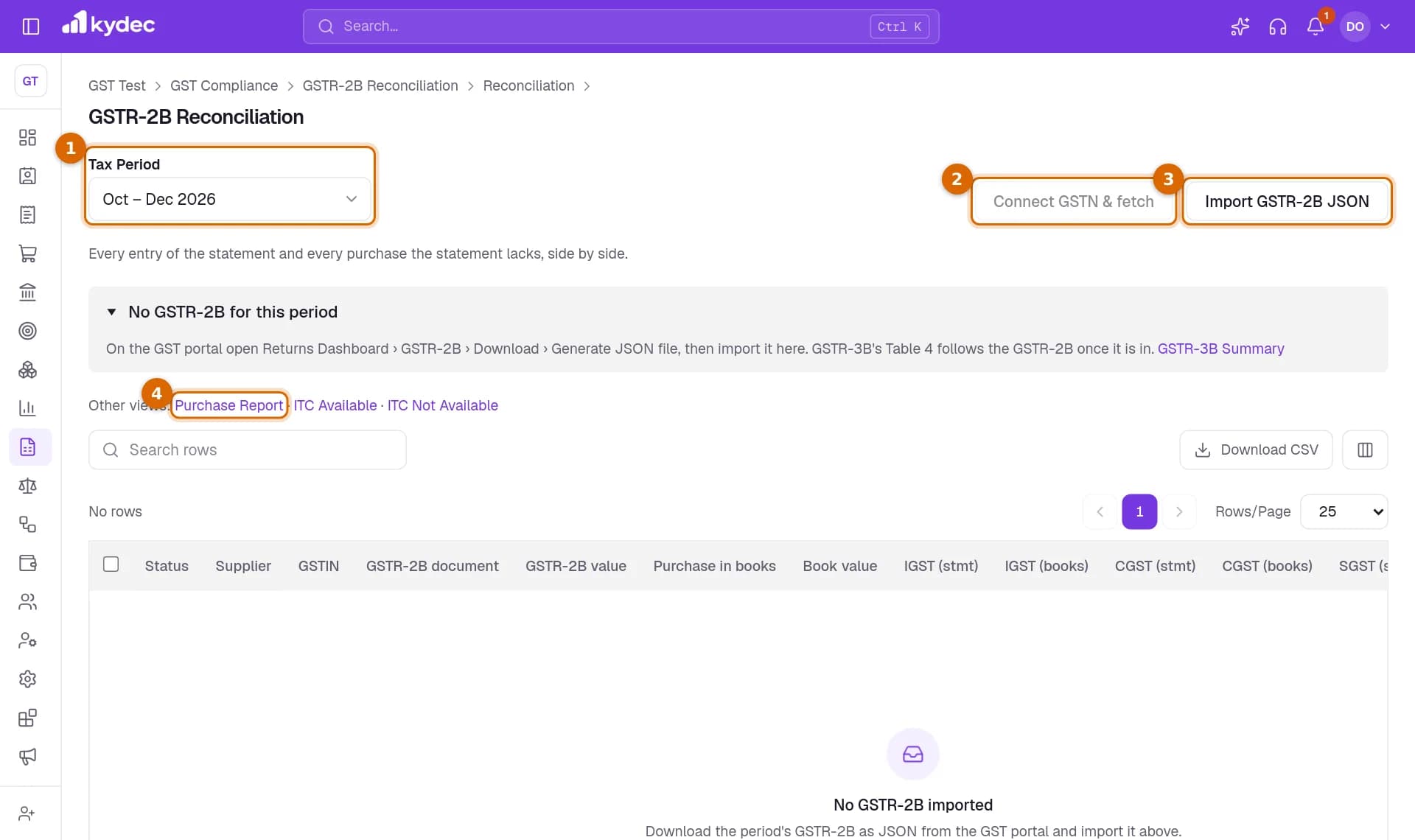The image size is (1415, 840).
Task: Toggle column visibility icon beside Download CSV
Action: (x=1365, y=449)
